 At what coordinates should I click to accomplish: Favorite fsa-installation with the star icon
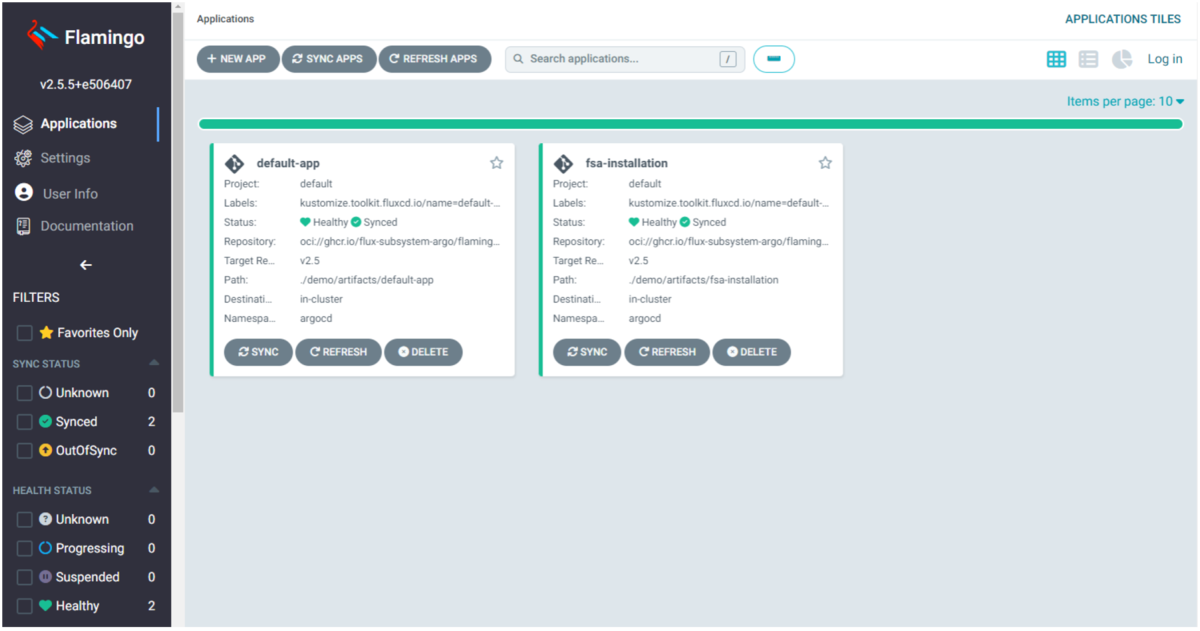pyautogui.click(x=825, y=163)
